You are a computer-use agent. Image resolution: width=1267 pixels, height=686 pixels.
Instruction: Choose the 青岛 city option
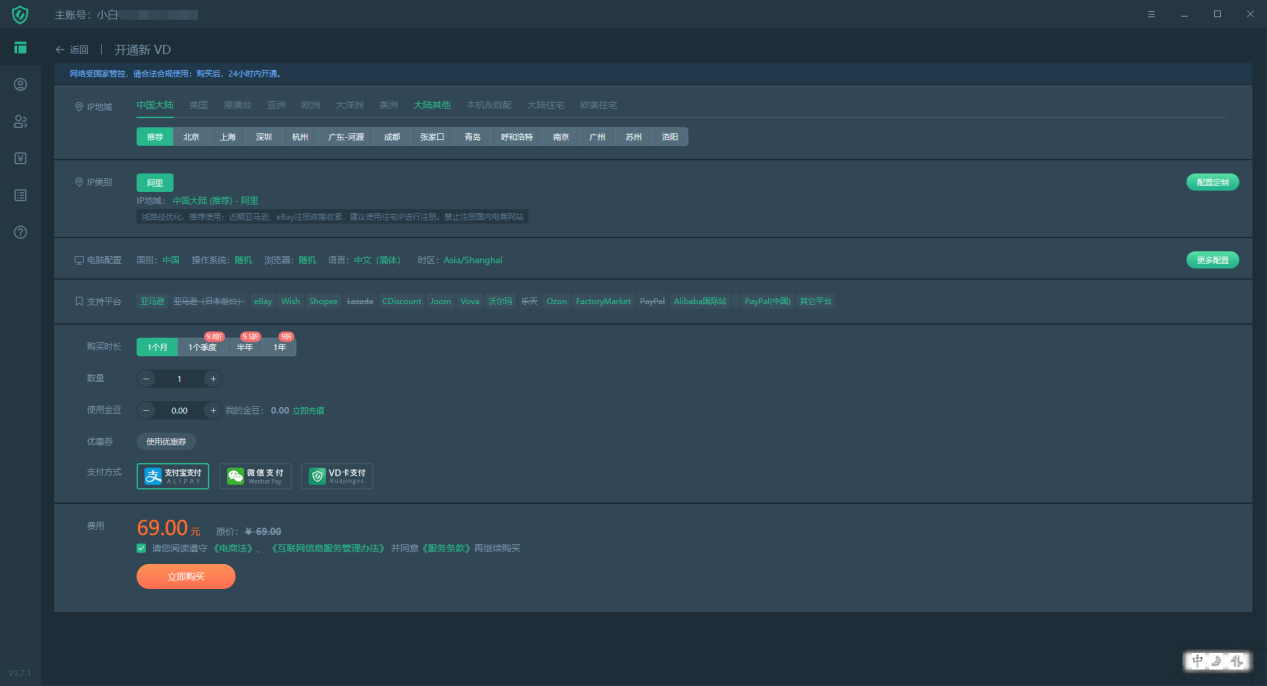pyautogui.click(x=473, y=137)
